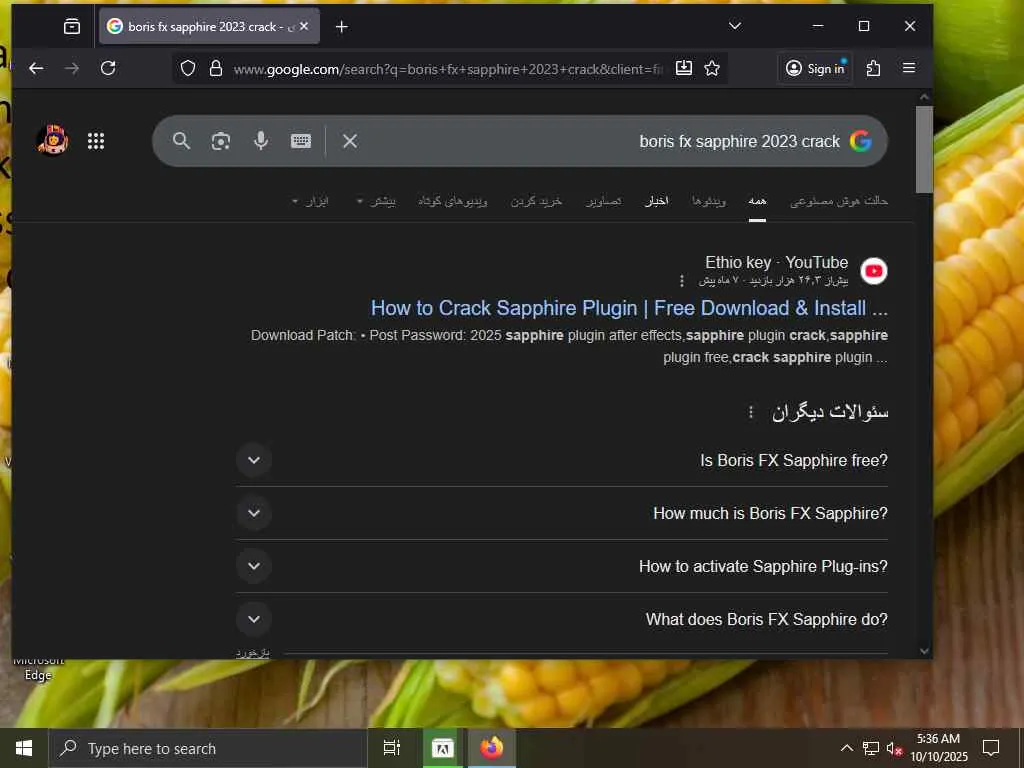This screenshot has width=1024, height=768.
Task: Open the clock showing 5:36 AM
Action: [x=938, y=748]
